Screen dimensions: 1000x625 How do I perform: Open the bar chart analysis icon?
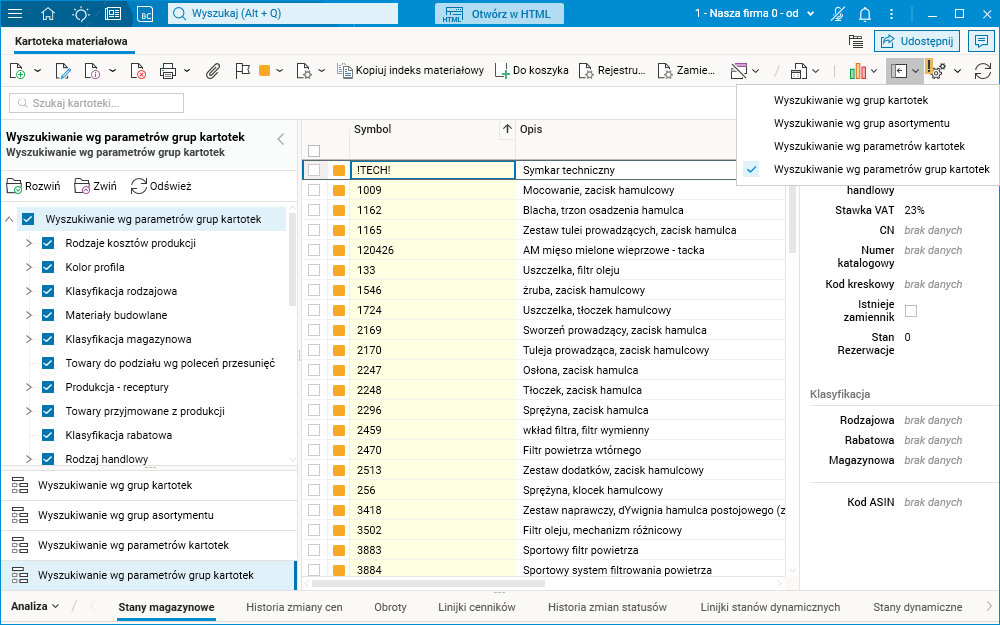pyautogui.click(x=857, y=71)
